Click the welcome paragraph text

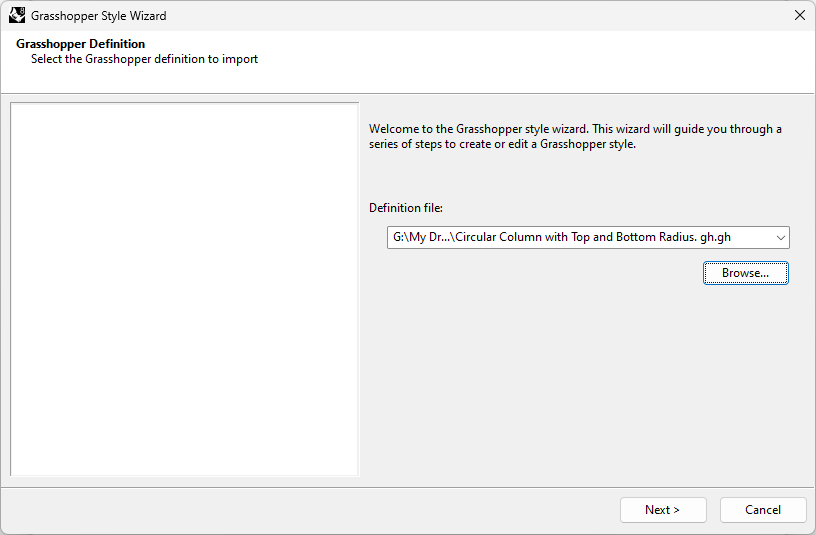tap(575, 136)
